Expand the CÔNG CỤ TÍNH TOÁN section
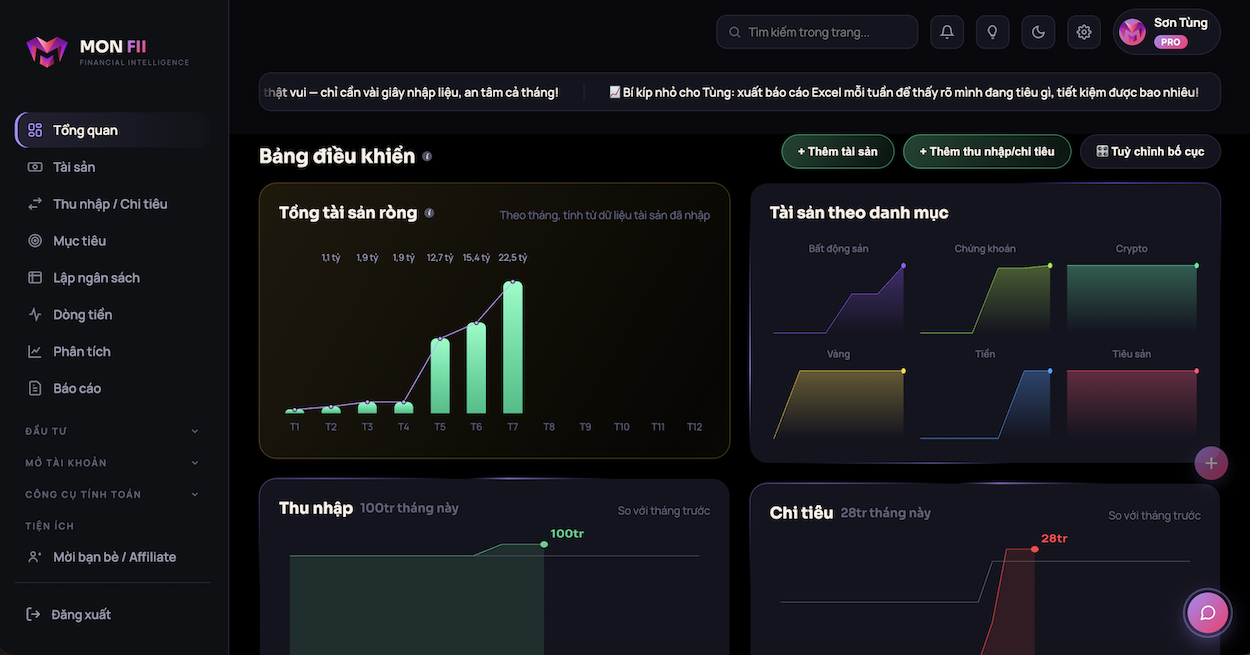This screenshot has height=655, width=1250. tap(112, 494)
